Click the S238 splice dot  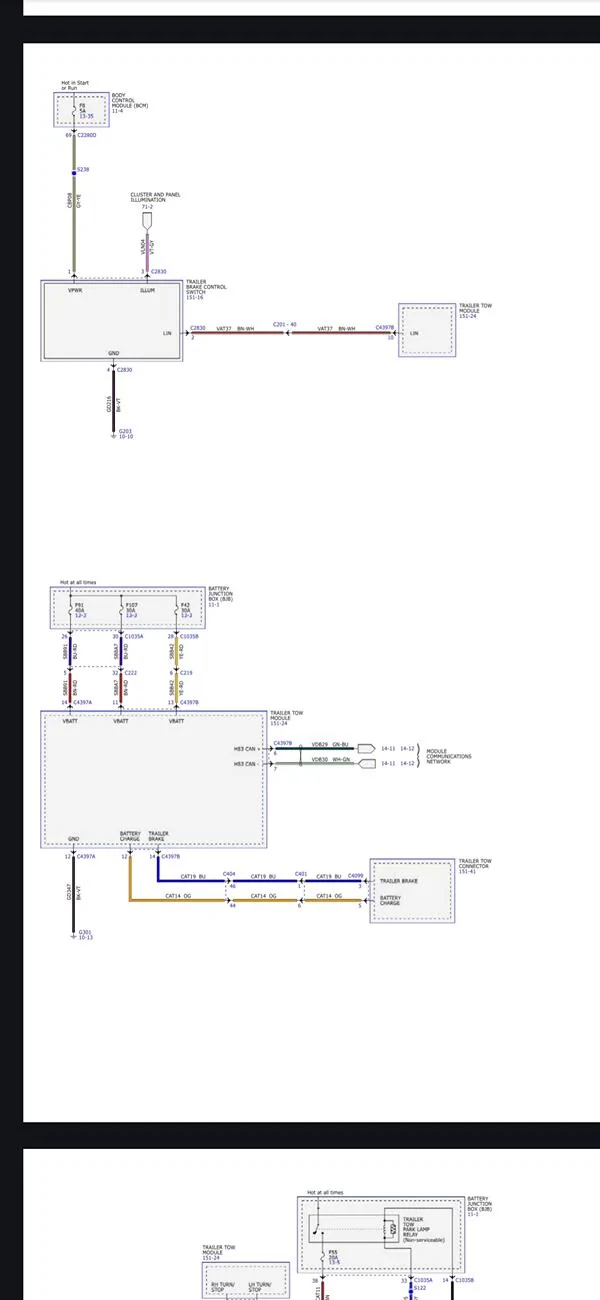[x=72, y=169]
